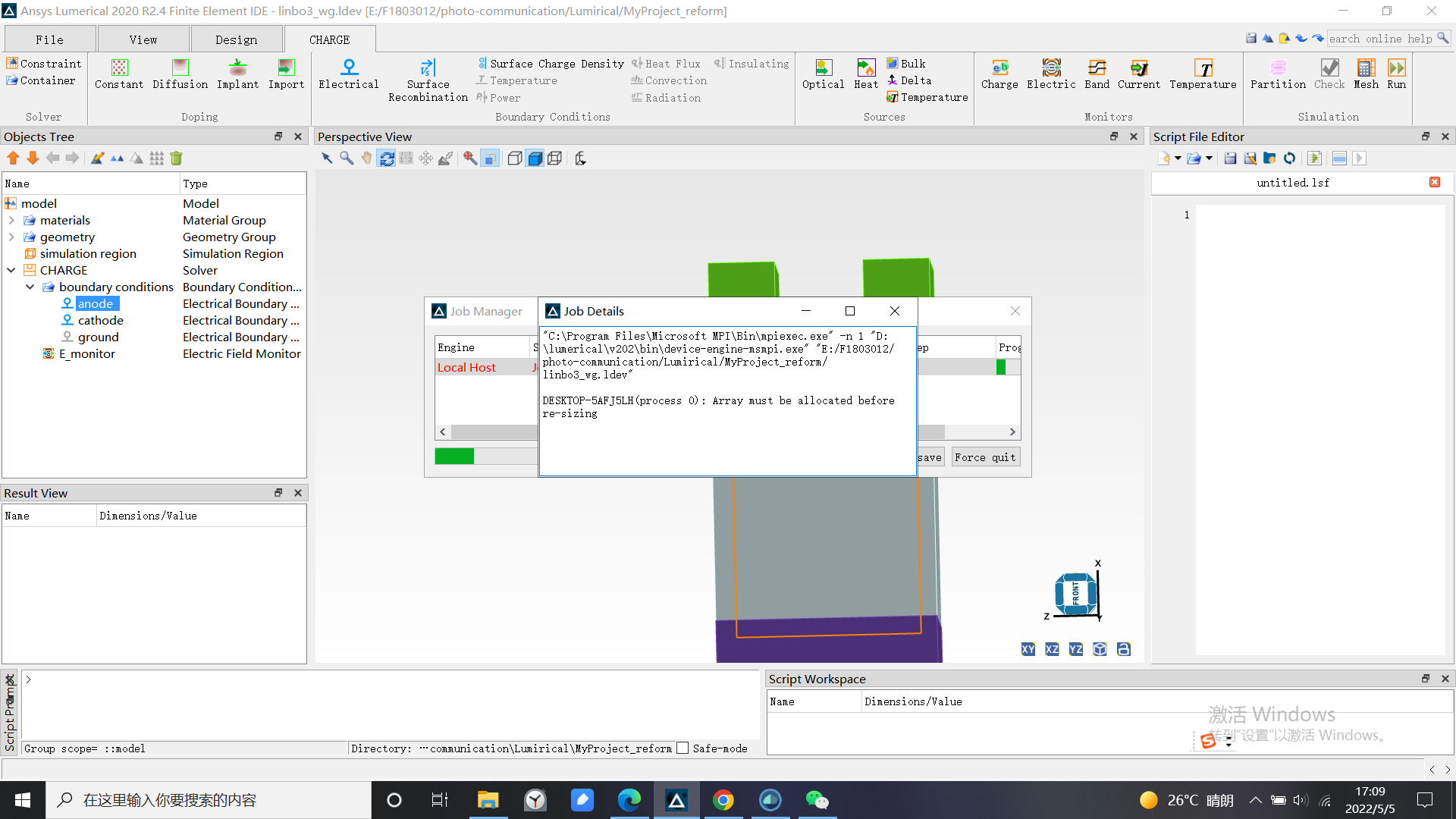Add a Heat source
The height and width of the screenshot is (819, 1456).
point(865,74)
